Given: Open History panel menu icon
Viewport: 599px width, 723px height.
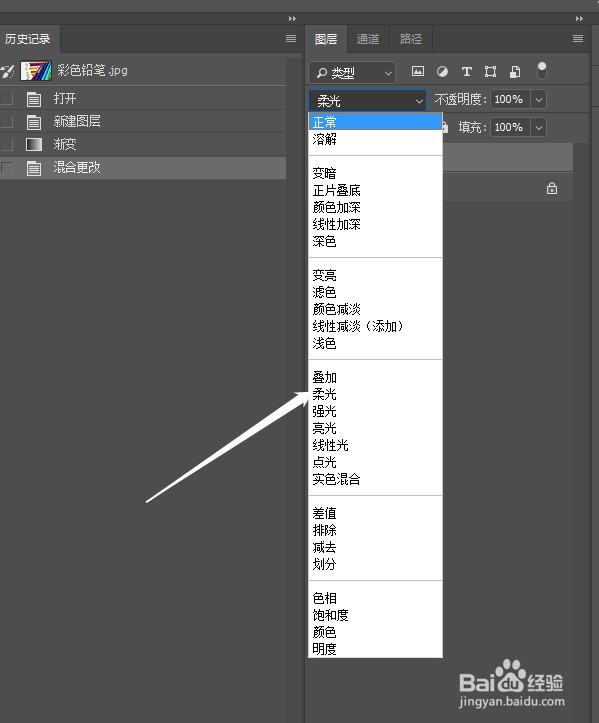Looking at the screenshot, I should (291, 39).
